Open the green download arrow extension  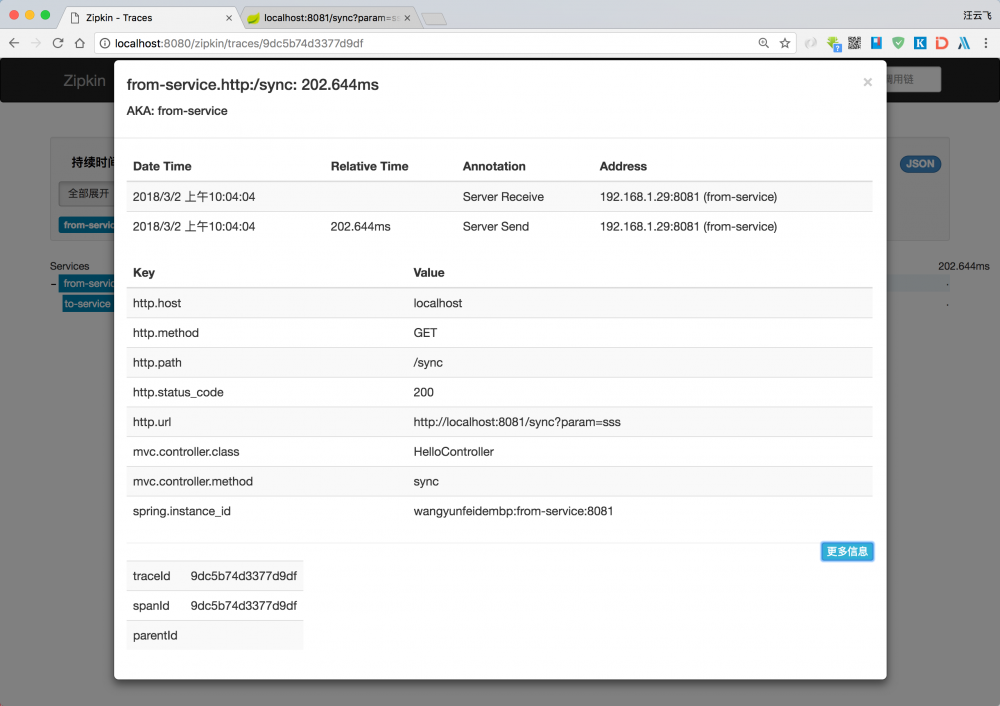832,43
